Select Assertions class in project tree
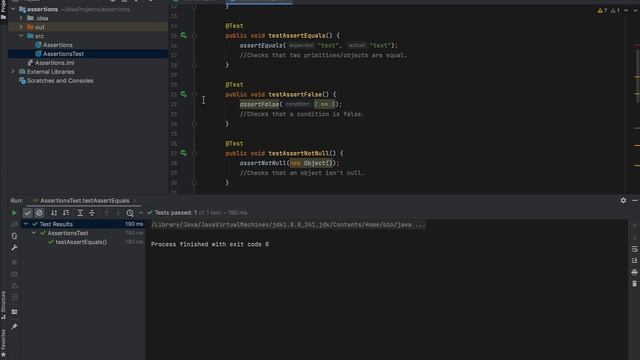 pyautogui.click(x=58, y=45)
